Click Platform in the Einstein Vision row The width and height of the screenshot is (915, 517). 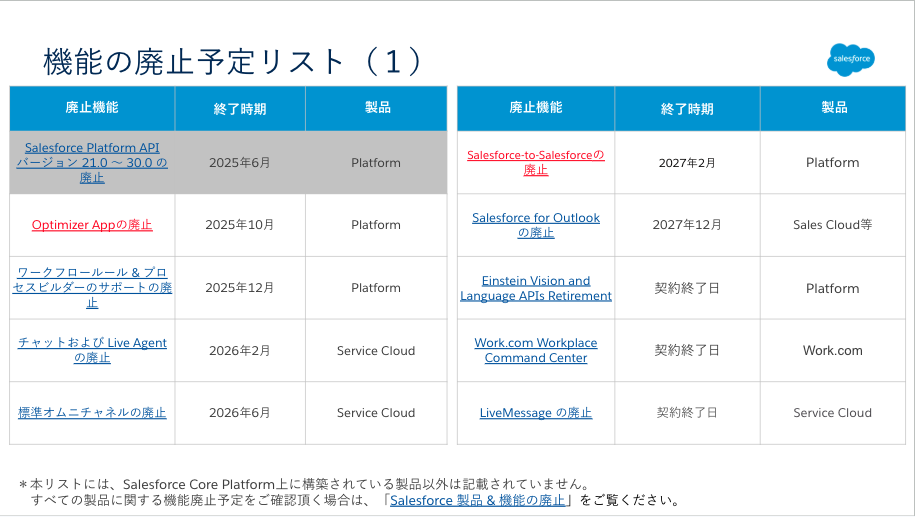(x=833, y=288)
